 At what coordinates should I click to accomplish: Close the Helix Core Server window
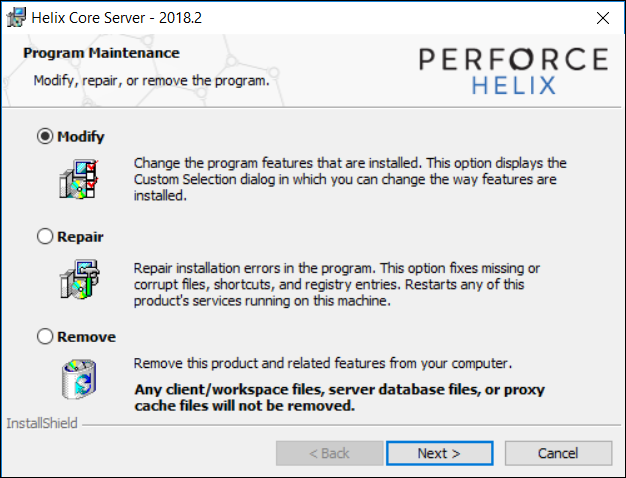(x=602, y=17)
